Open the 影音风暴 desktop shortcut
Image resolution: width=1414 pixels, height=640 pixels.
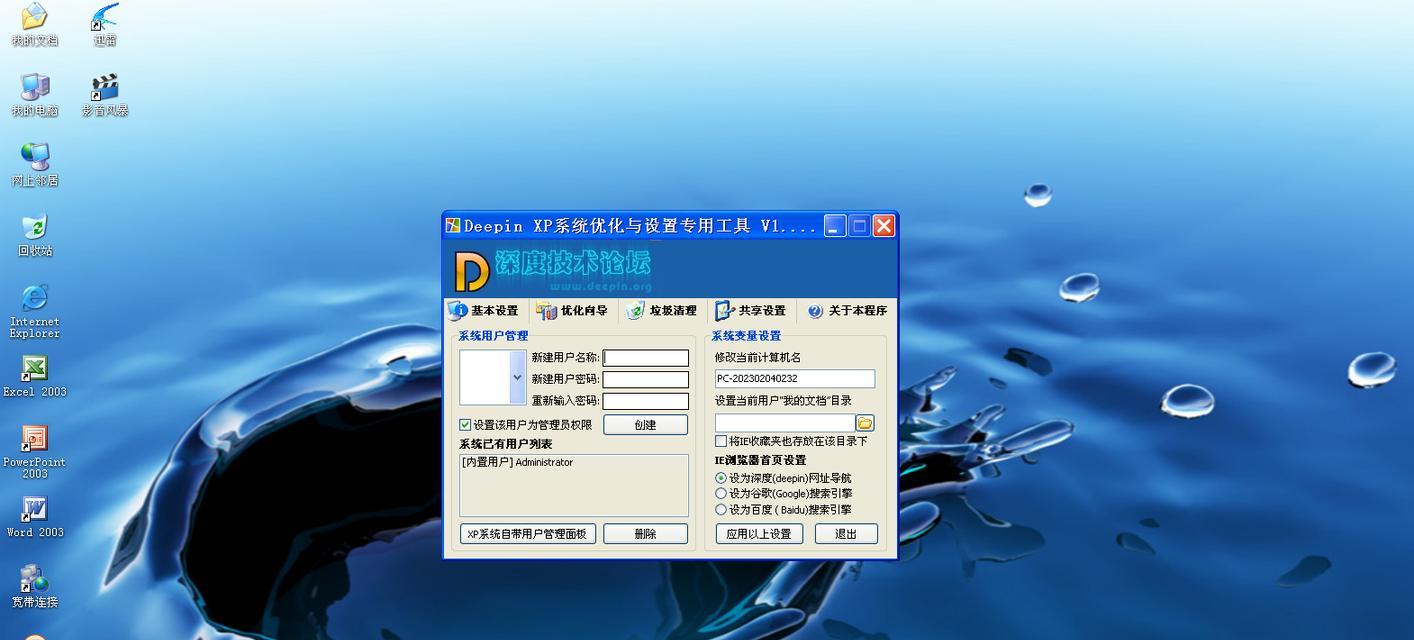(x=105, y=95)
